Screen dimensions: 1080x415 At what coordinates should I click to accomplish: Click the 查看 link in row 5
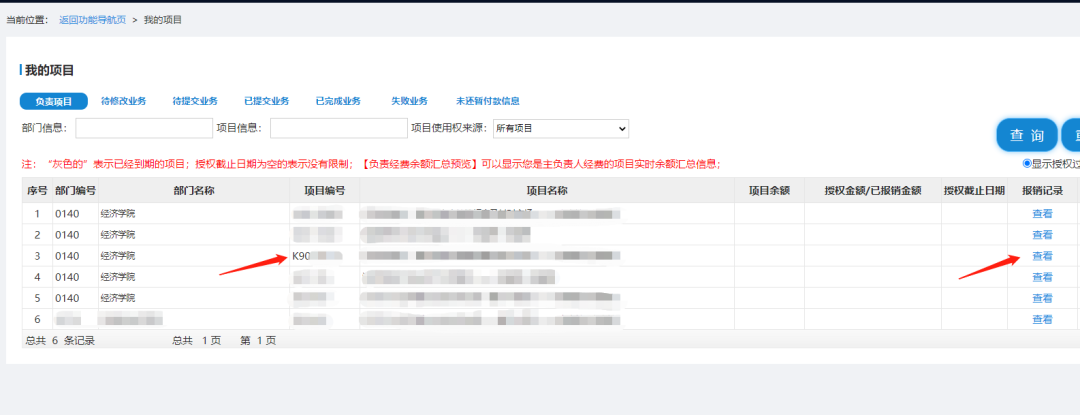click(1042, 298)
